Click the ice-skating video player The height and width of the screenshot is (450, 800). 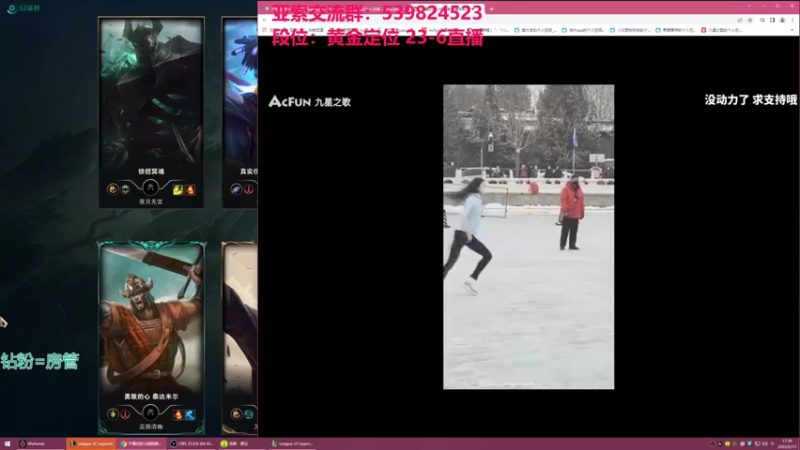[x=529, y=237]
